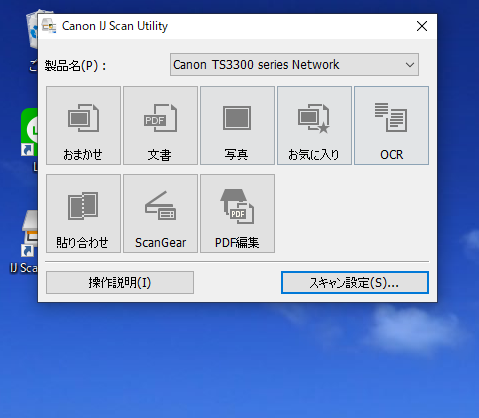Select the IJ Scan desktop shortcut
The height and width of the screenshot is (418, 479).
coord(24,242)
